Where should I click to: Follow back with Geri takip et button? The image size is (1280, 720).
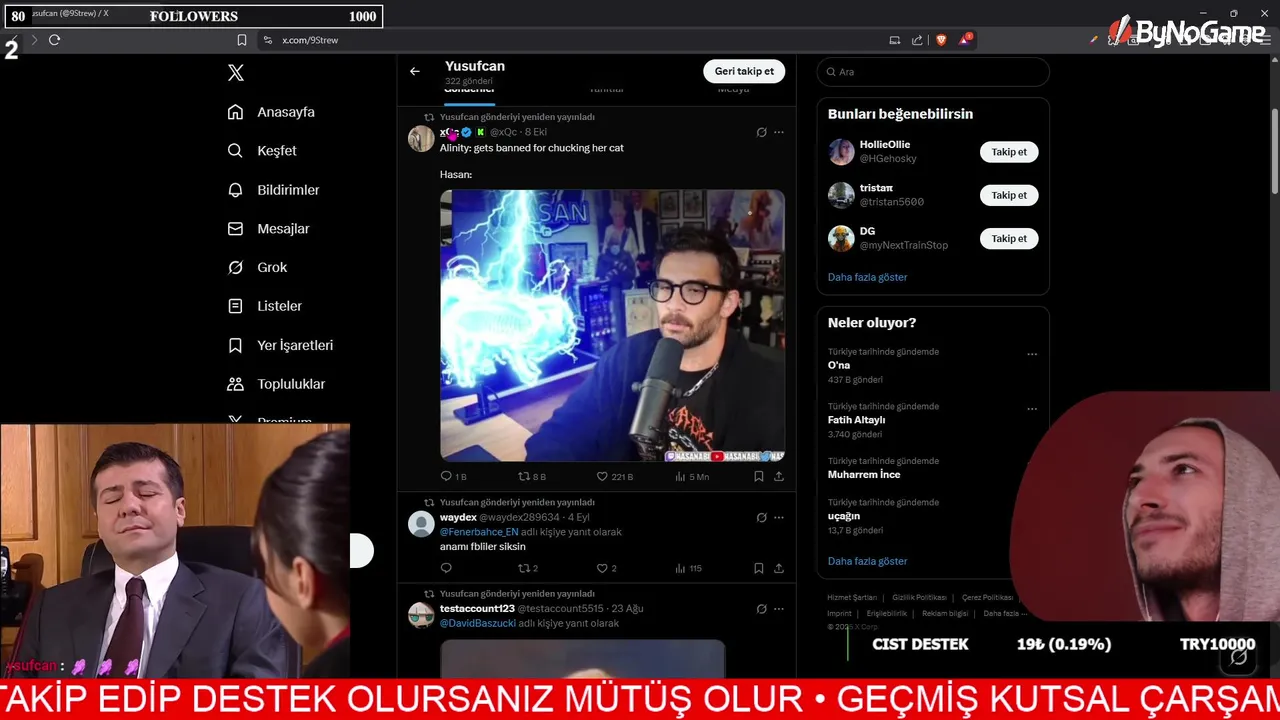744,71
